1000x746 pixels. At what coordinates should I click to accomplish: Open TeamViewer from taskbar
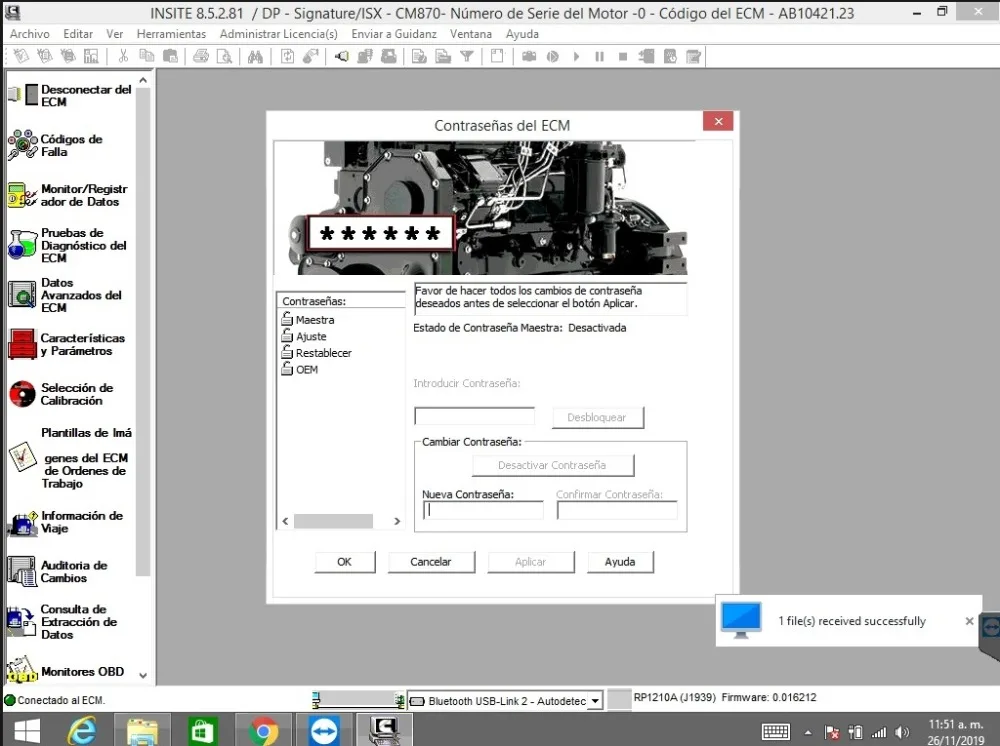324,731
